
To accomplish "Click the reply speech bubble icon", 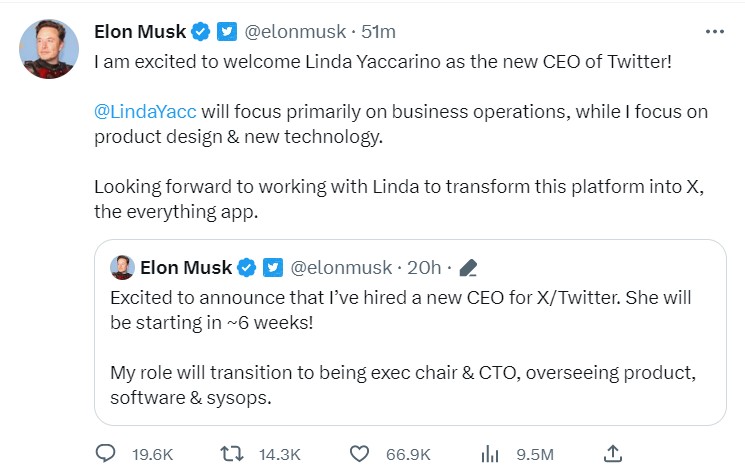I will pyautogui.click(x=106, y=453).
